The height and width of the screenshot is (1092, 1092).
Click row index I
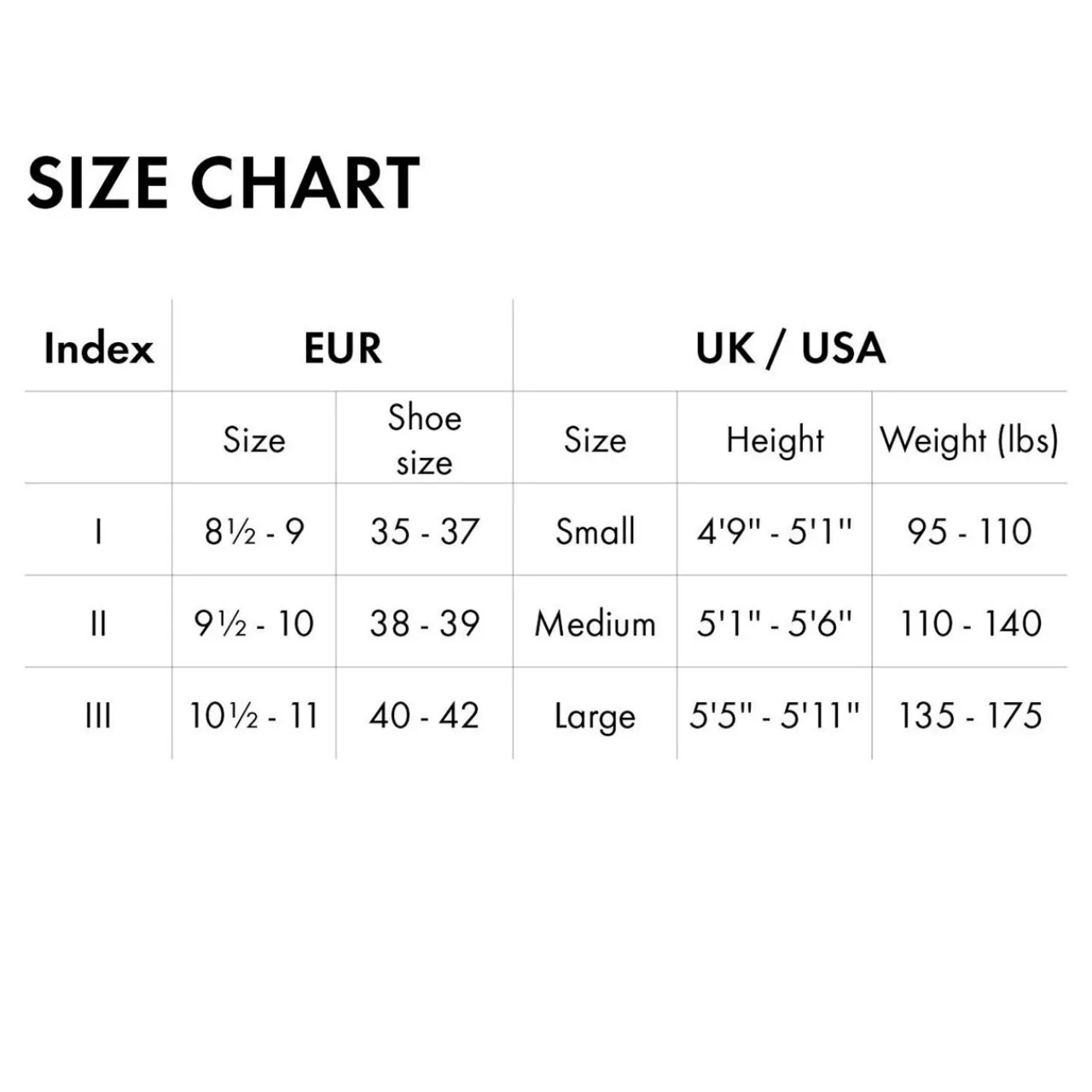pyautogui.click(x=98, y=531)
